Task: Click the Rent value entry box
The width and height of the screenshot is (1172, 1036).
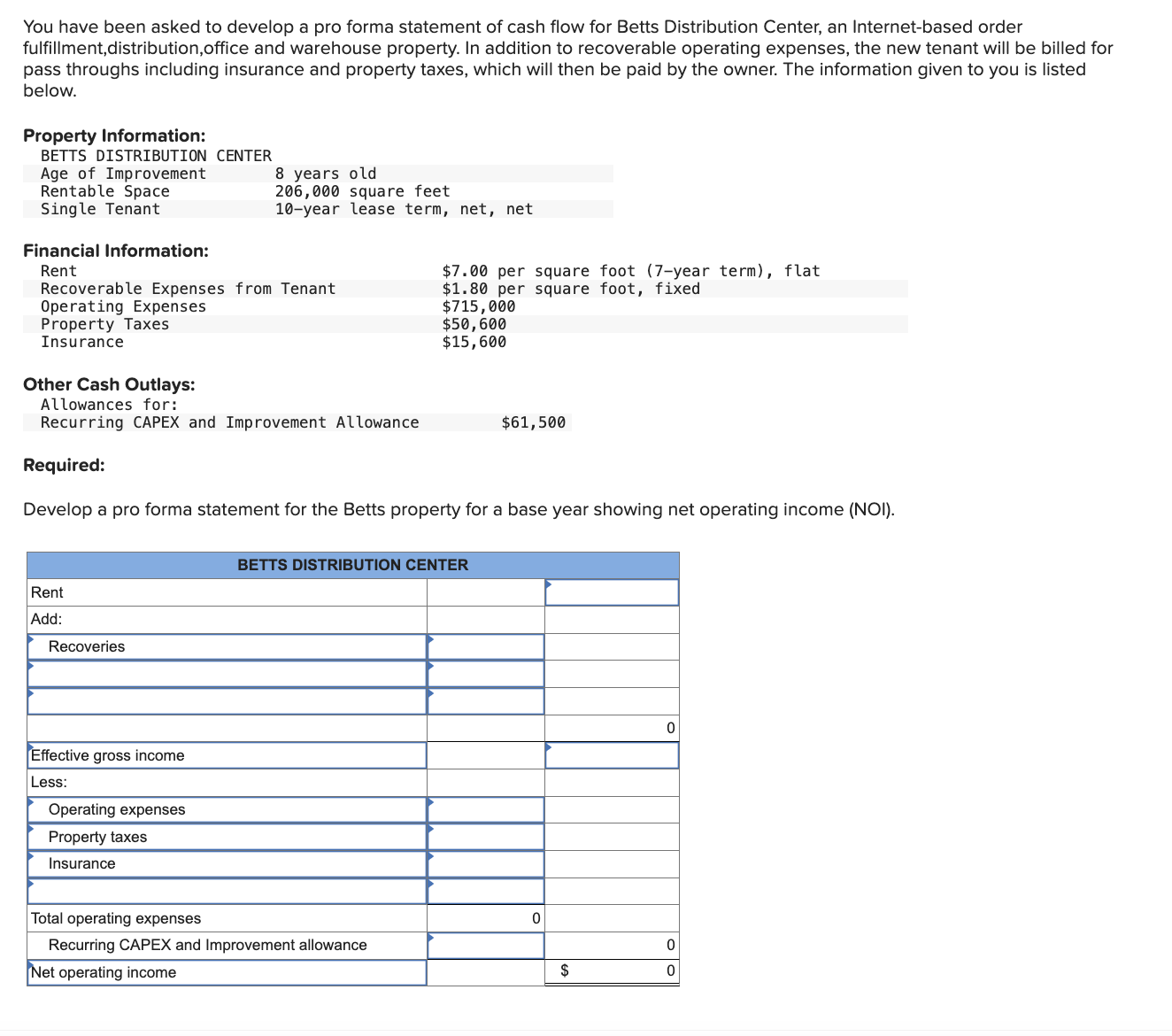Action: 612,591
